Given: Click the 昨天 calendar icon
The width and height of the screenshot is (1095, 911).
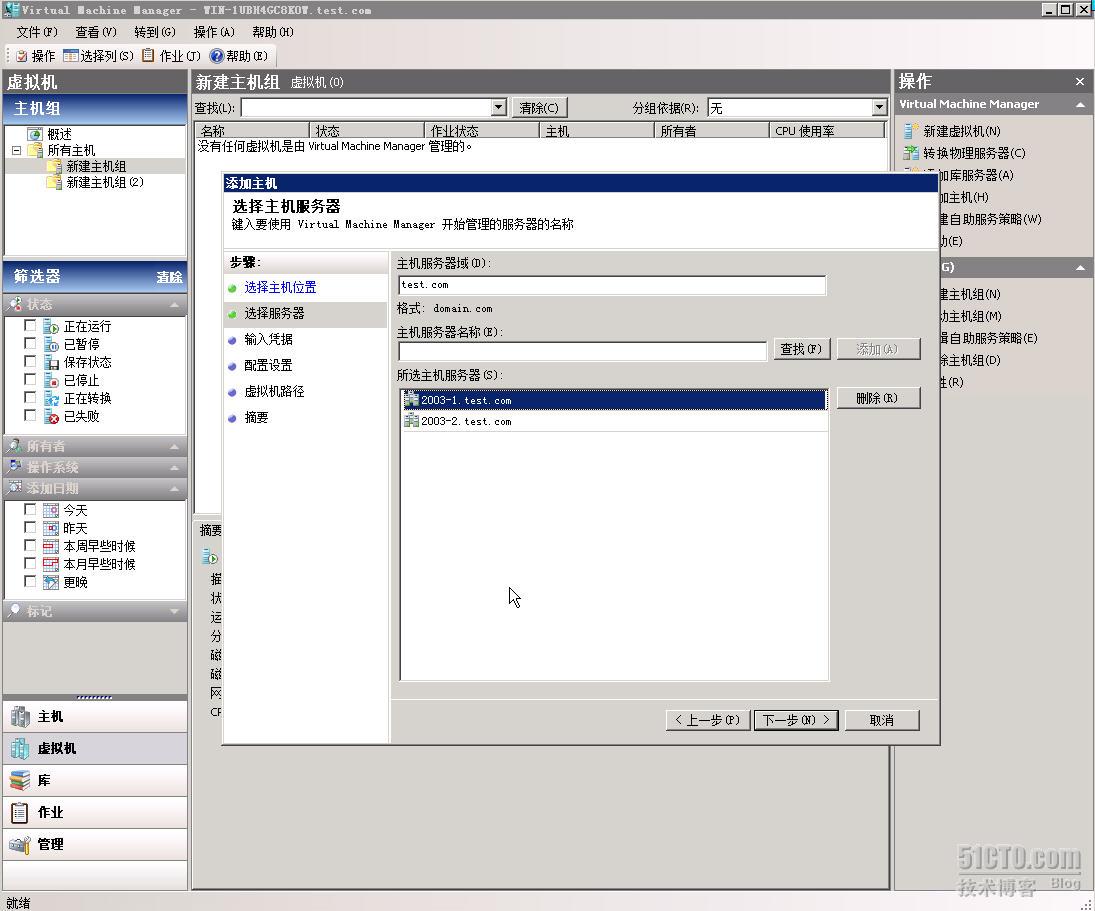Looking at the screenshot, I should pyautogui.click(x=51, y=528).
